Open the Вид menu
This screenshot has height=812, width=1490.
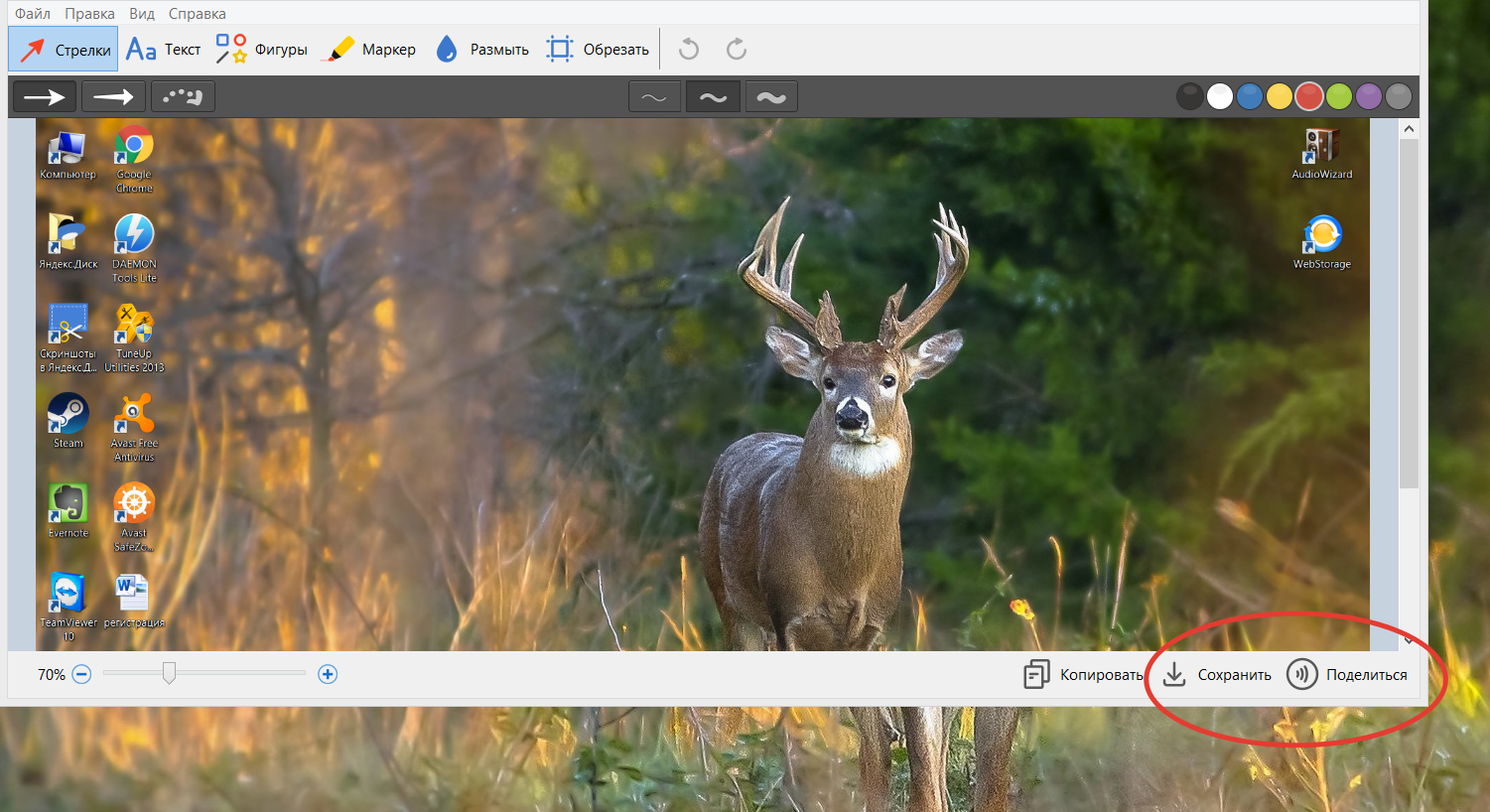tap(142, 14)
